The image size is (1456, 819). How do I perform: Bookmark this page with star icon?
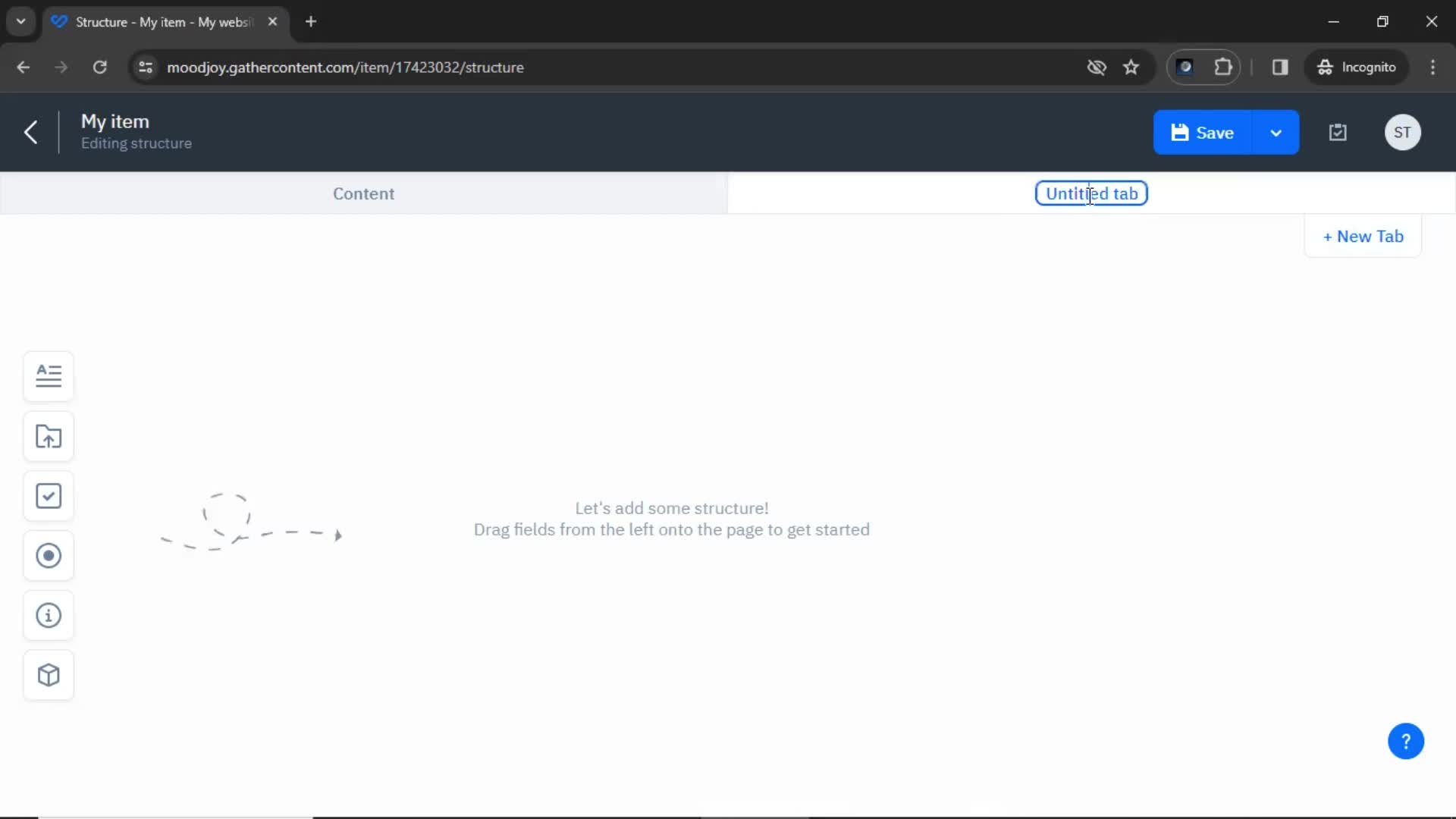pyautogui.click(x=1131, y=67)
